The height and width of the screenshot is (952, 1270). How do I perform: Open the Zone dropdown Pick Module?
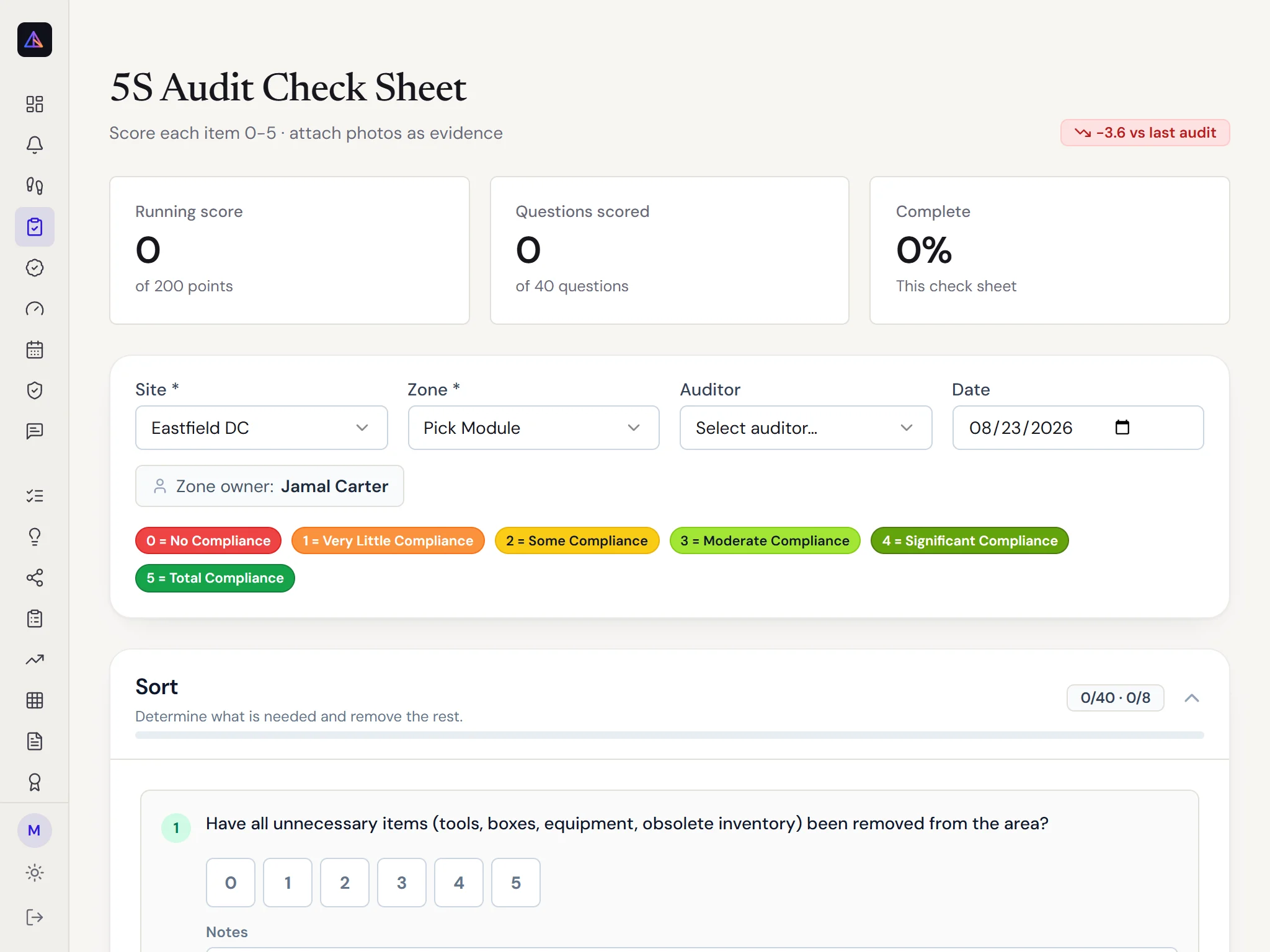click(x=533, y=428)
